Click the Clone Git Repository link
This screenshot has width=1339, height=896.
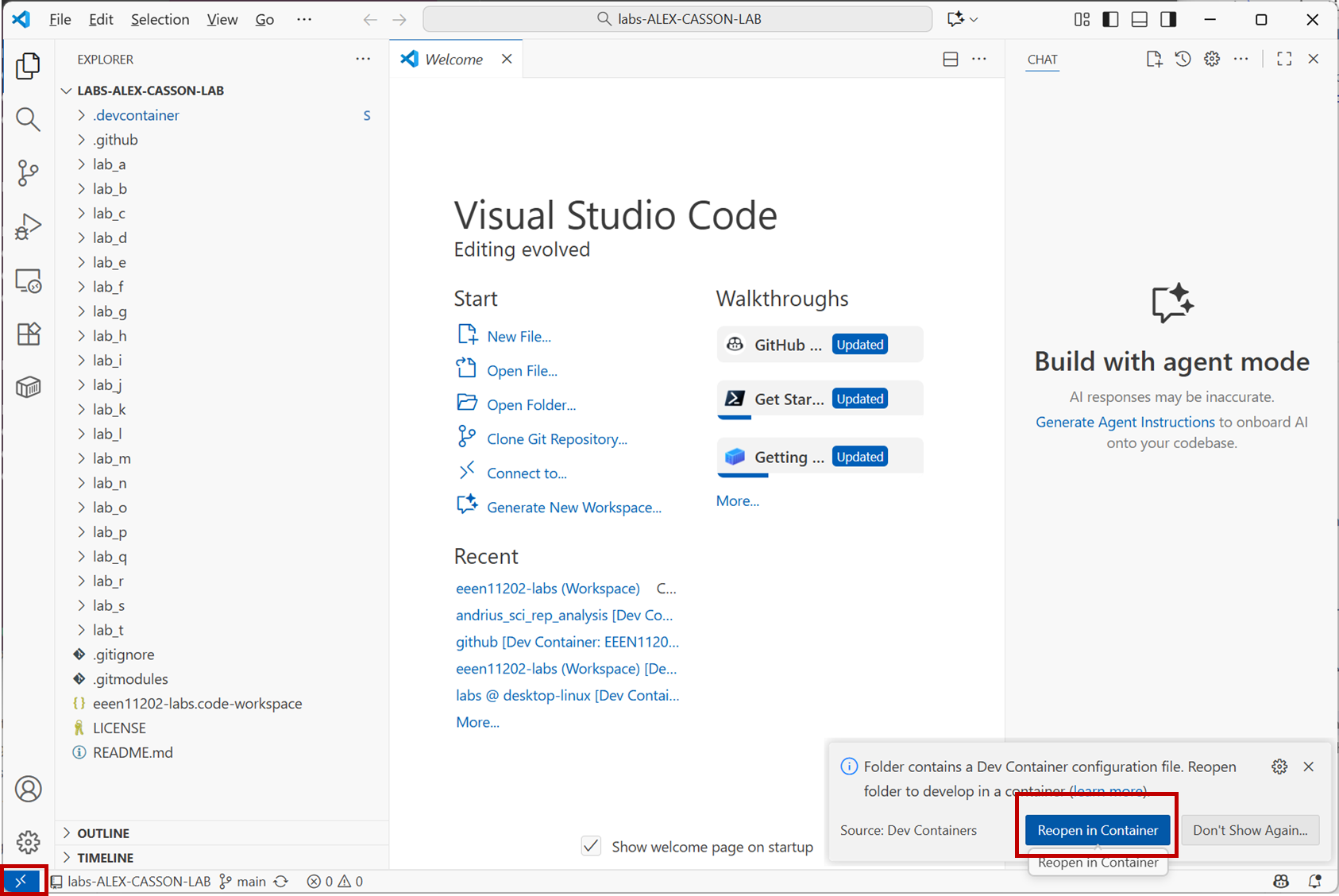pyautogui.click(x=557, y=439)
